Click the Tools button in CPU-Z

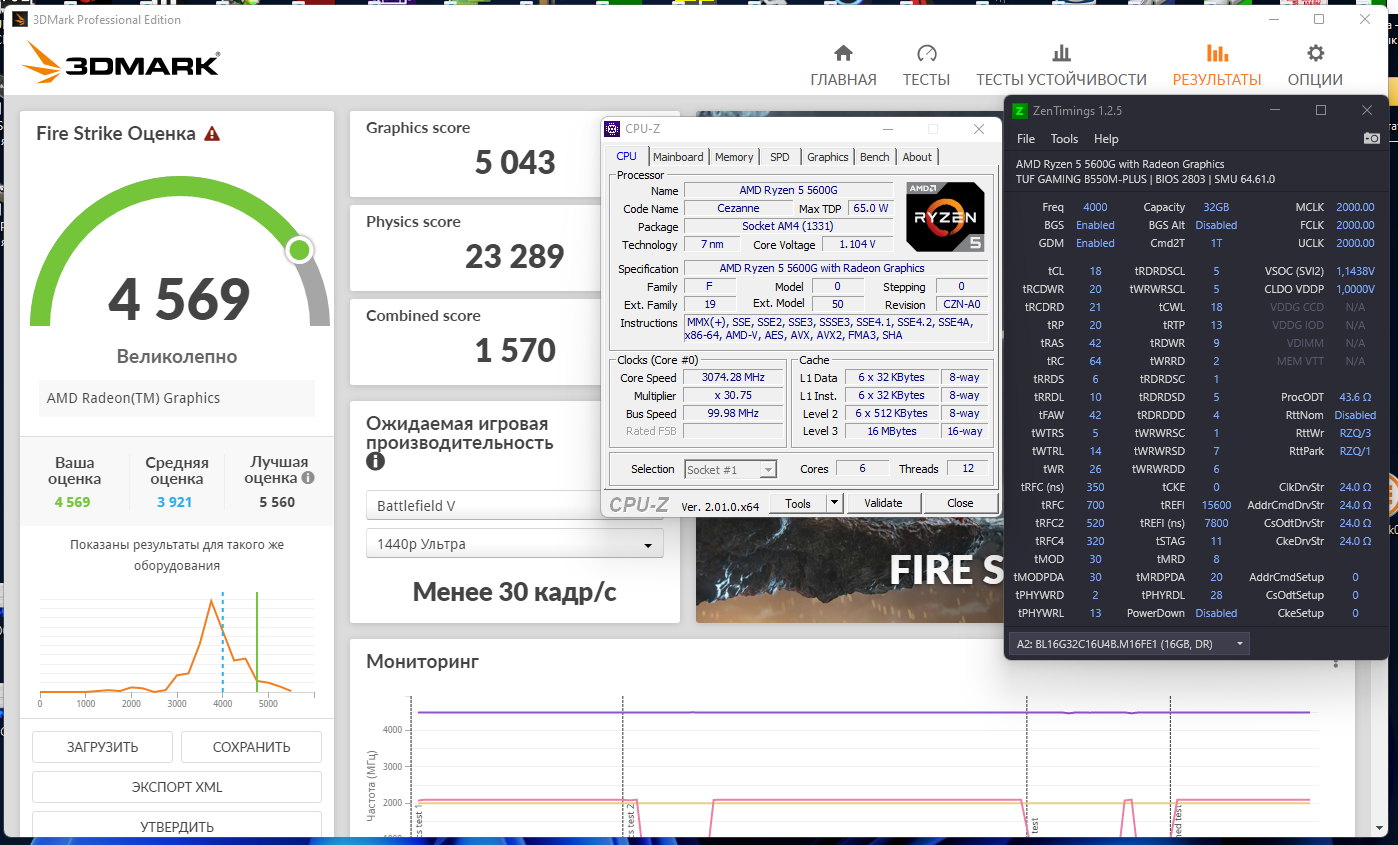point(798,503)
